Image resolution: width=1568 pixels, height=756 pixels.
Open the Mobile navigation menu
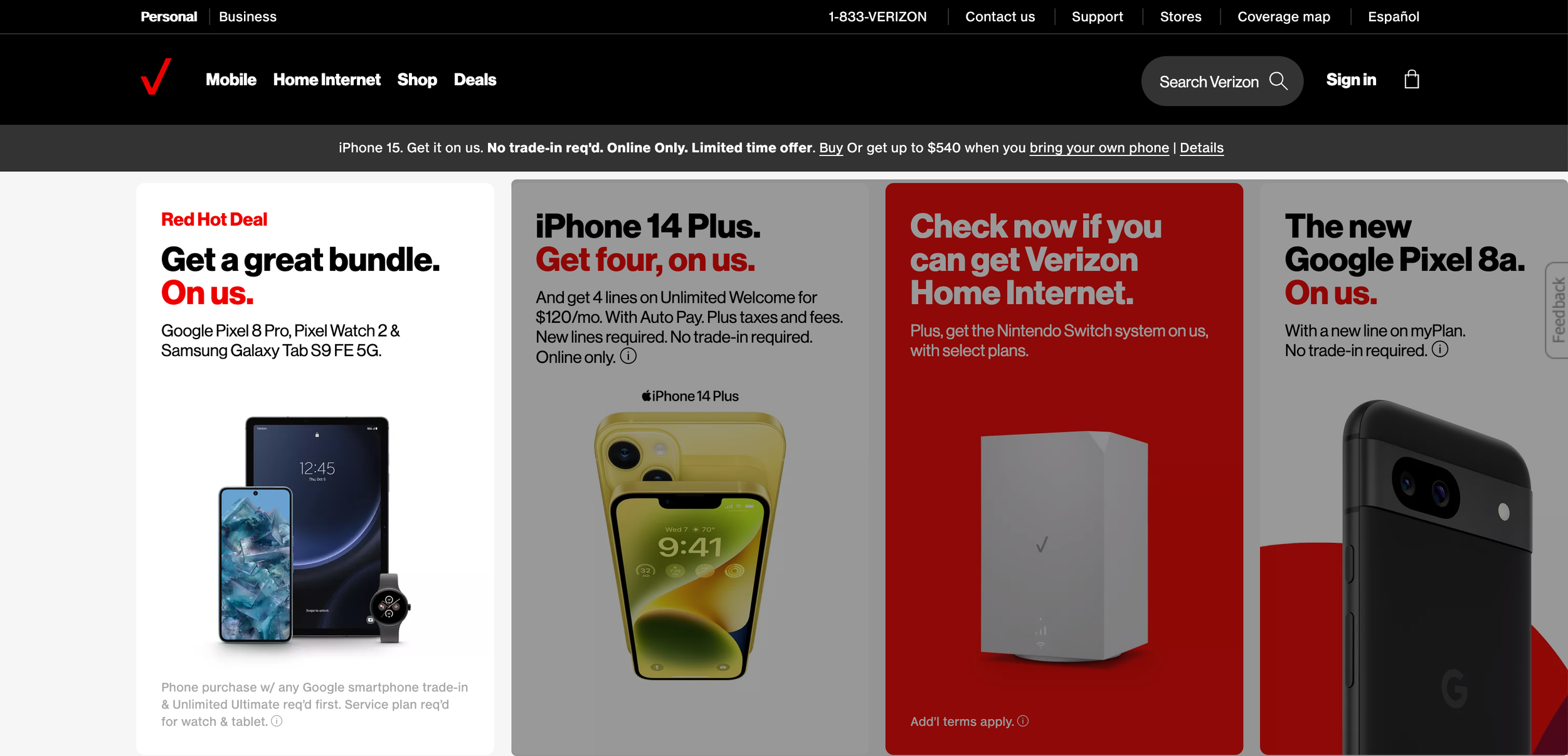(x=231, y=80)
